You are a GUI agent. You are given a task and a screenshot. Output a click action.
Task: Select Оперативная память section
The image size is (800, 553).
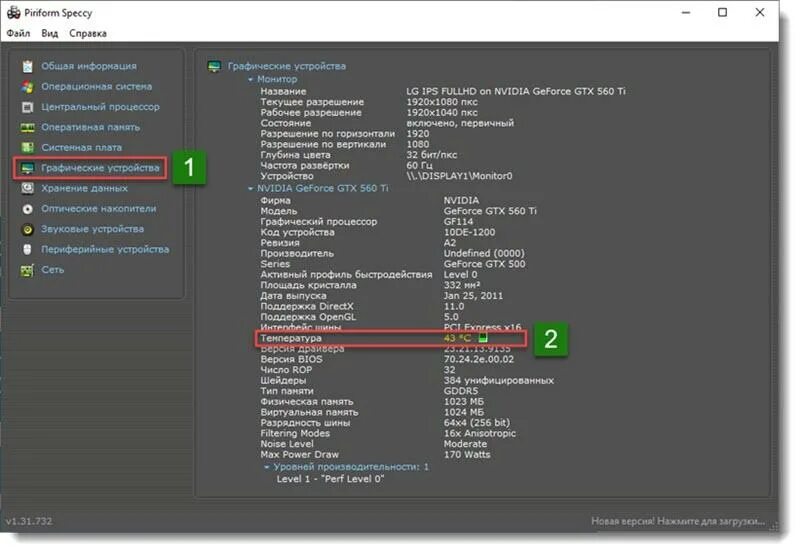(x=91, y=128)
